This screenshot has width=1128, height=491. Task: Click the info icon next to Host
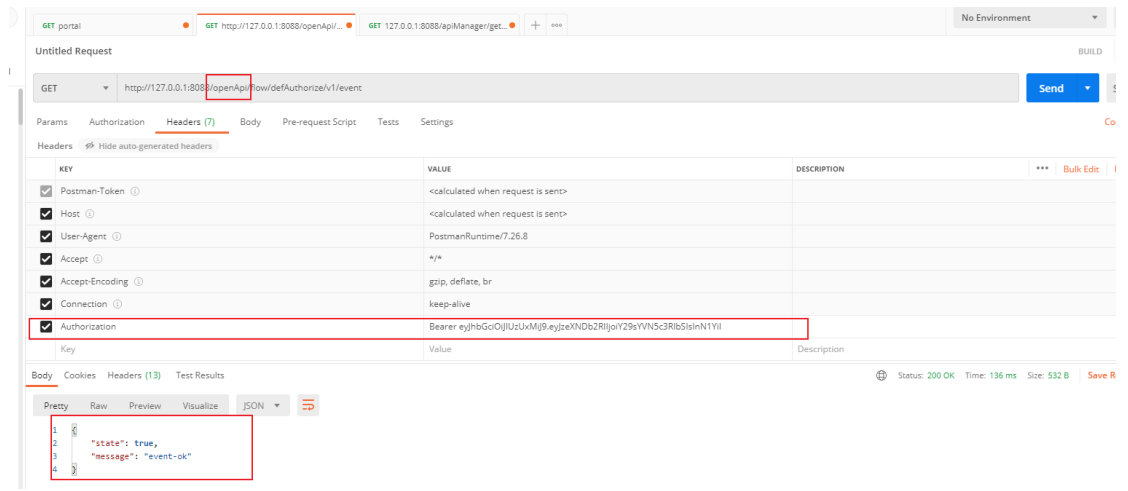coord(90,213)
